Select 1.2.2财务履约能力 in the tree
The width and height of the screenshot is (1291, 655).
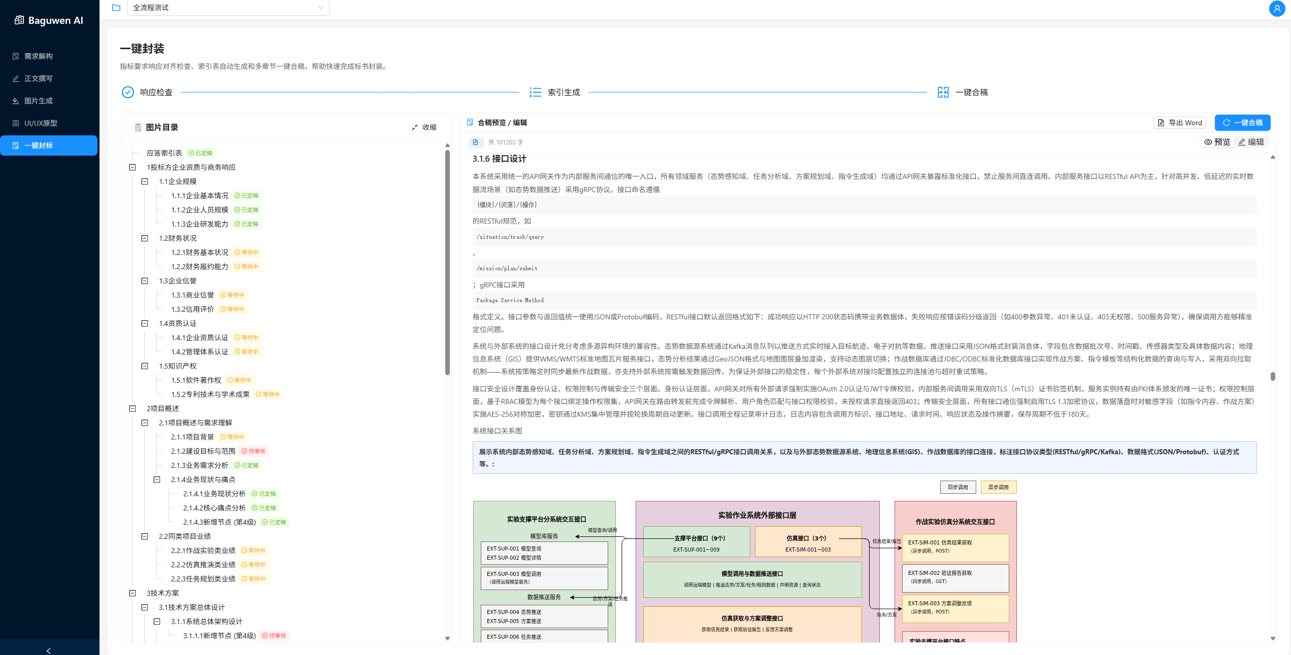[x=199, y=266]
